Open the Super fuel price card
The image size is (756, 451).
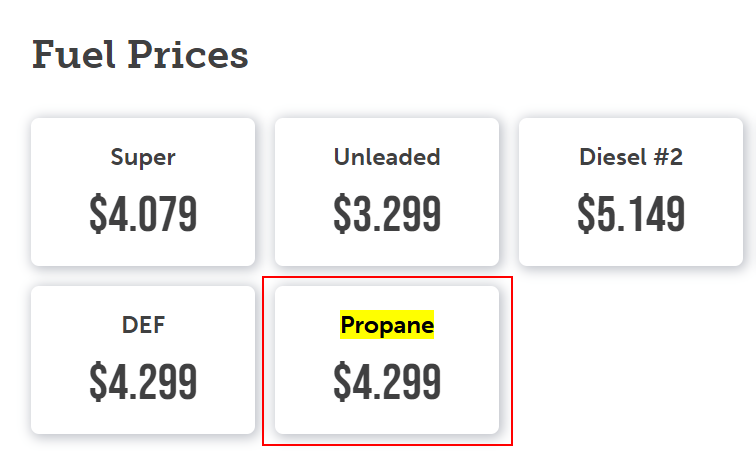coord(143,192)
